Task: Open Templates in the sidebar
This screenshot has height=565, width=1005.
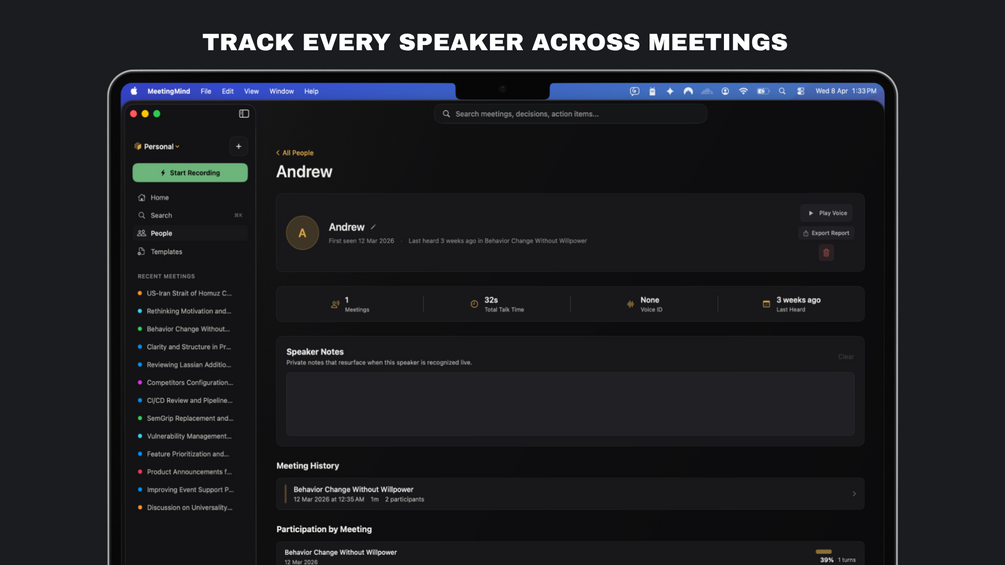Action: (190, 252)
